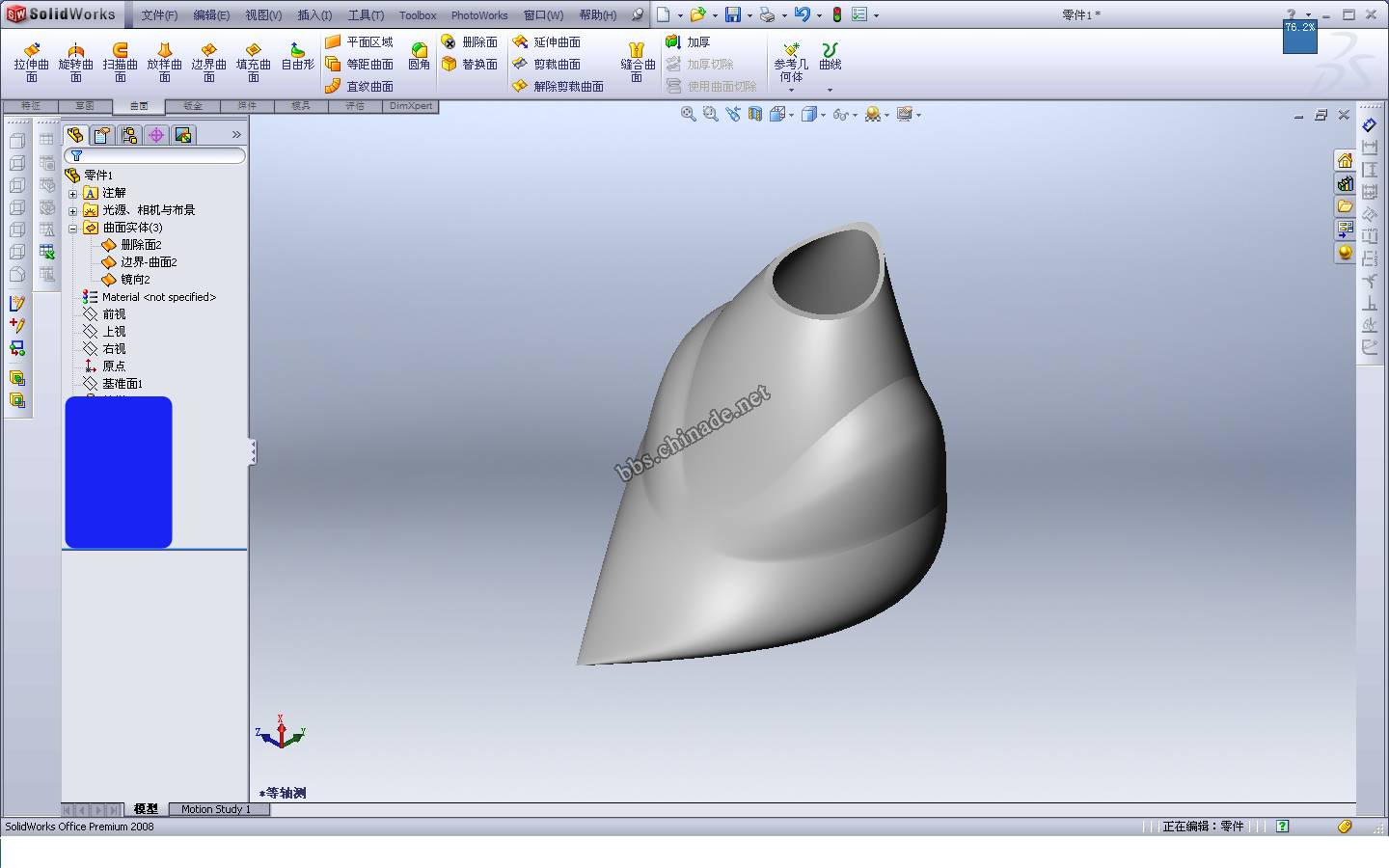Click 延伸曲面 (Extend Surface) tool
The height and width of the screenshot is (868, 1389).
(x=546, y=42)
